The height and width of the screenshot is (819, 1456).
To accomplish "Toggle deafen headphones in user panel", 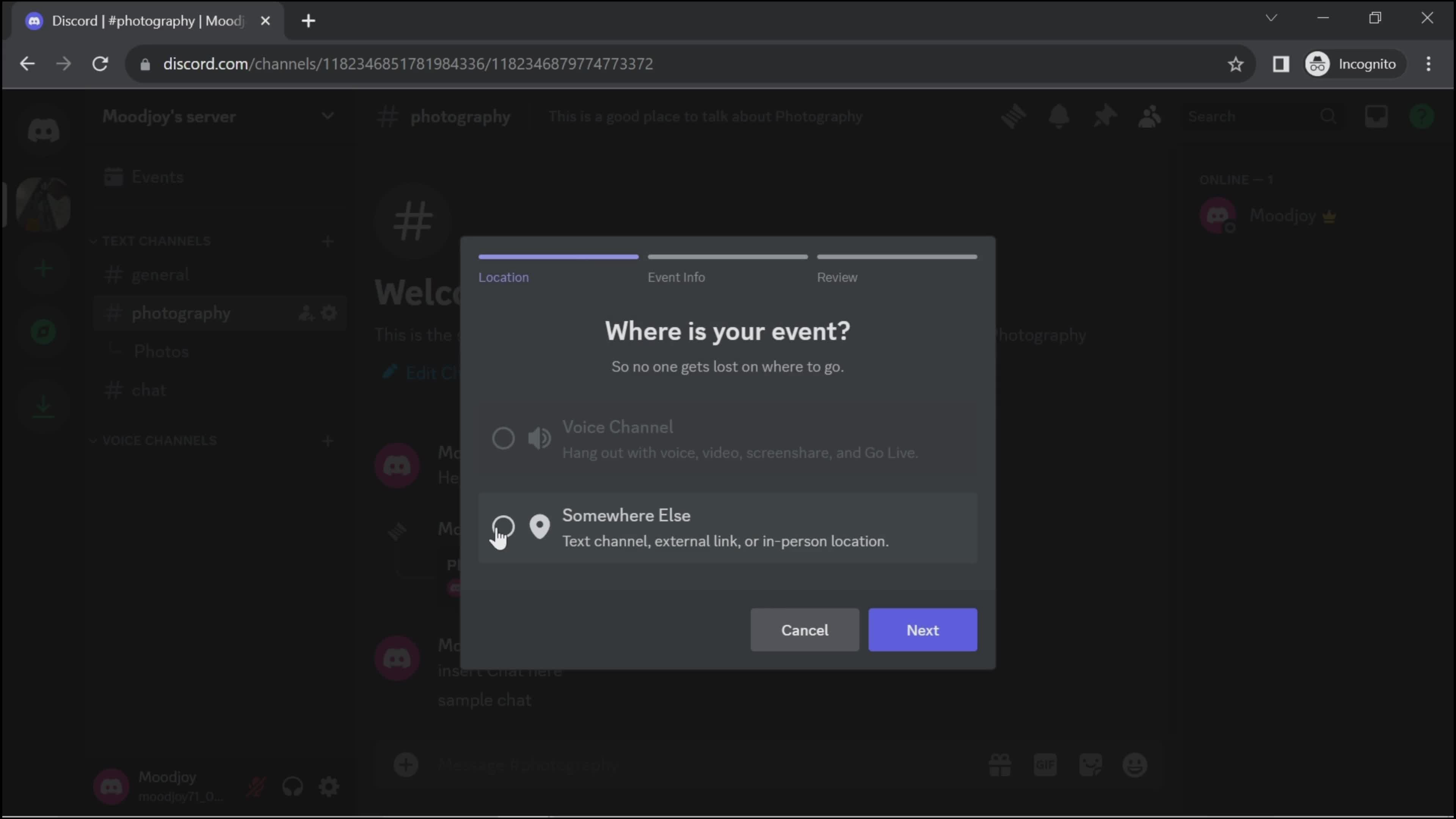I will click(x=293, y=787).
